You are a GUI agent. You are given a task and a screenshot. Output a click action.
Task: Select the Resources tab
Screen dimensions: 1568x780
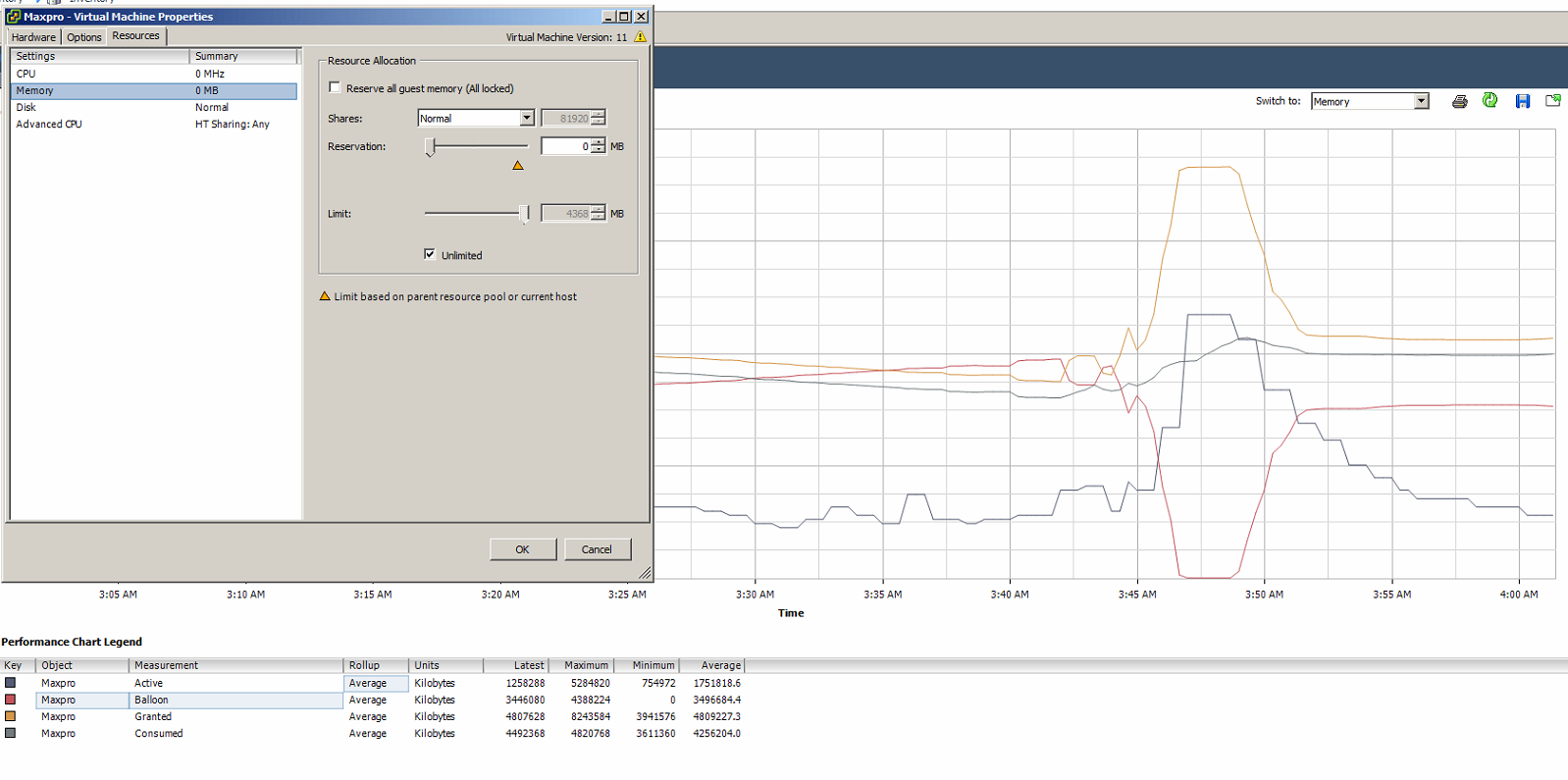135,35
